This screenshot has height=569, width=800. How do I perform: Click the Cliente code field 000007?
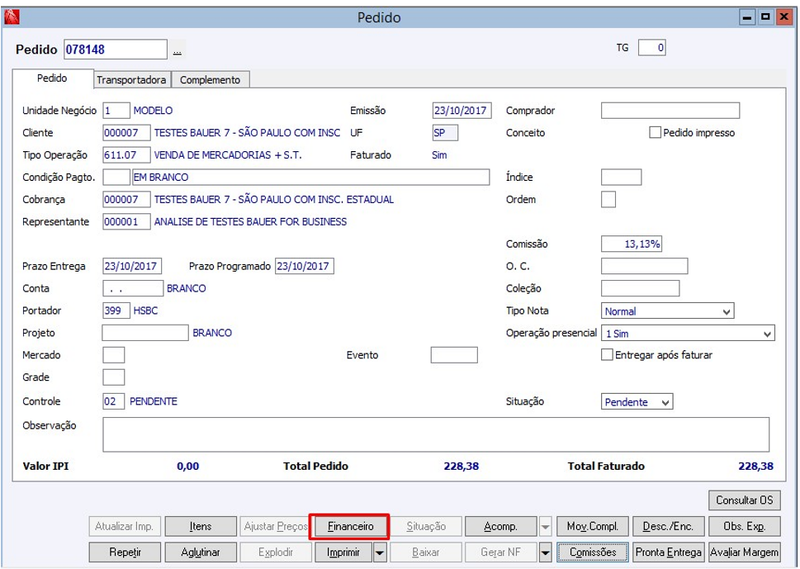point(127,133)
